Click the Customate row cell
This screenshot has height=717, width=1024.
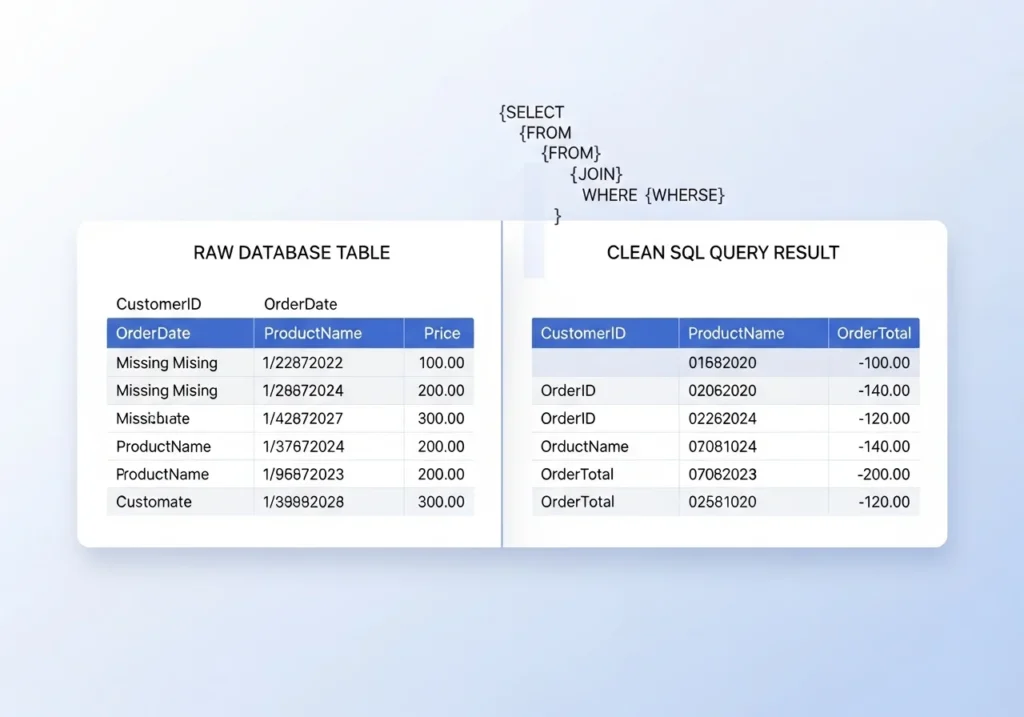[154, 502]
